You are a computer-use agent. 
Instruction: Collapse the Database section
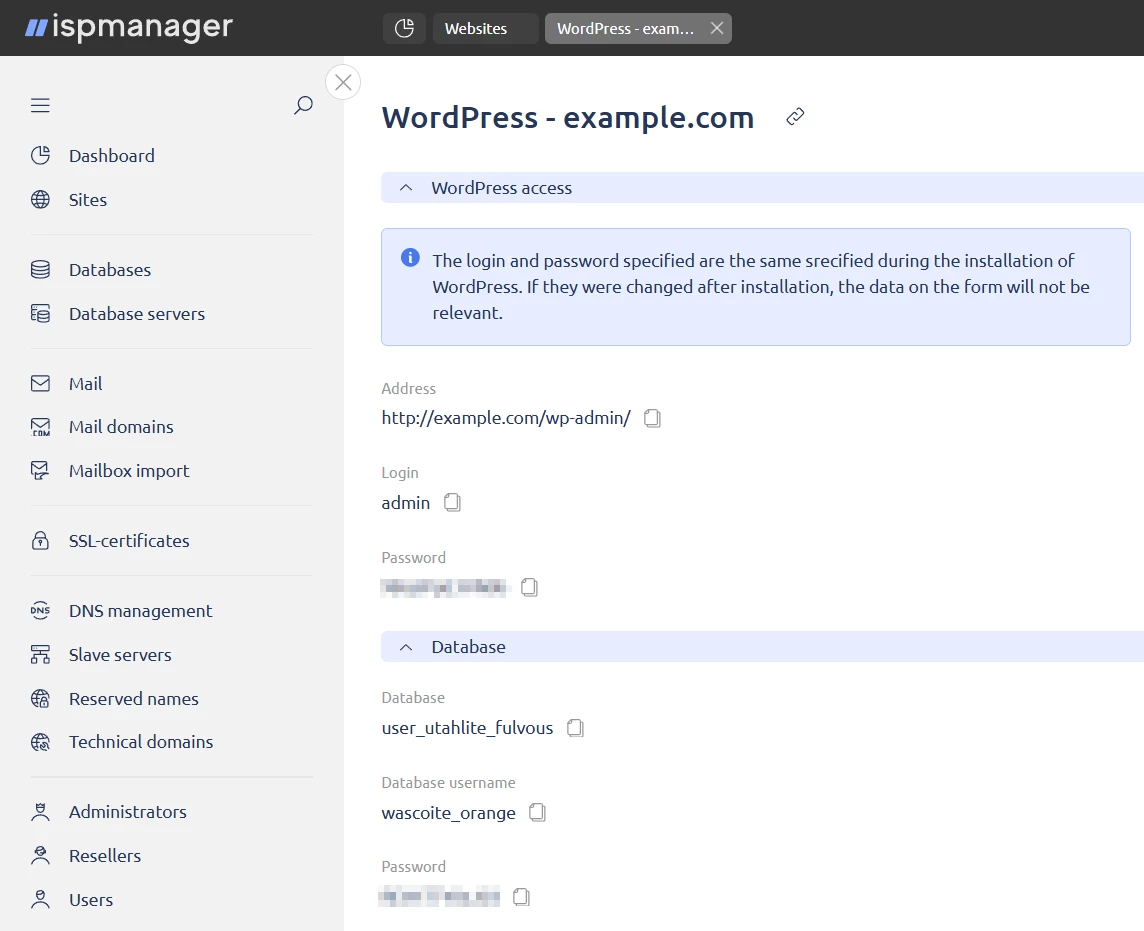coord(406,647)
